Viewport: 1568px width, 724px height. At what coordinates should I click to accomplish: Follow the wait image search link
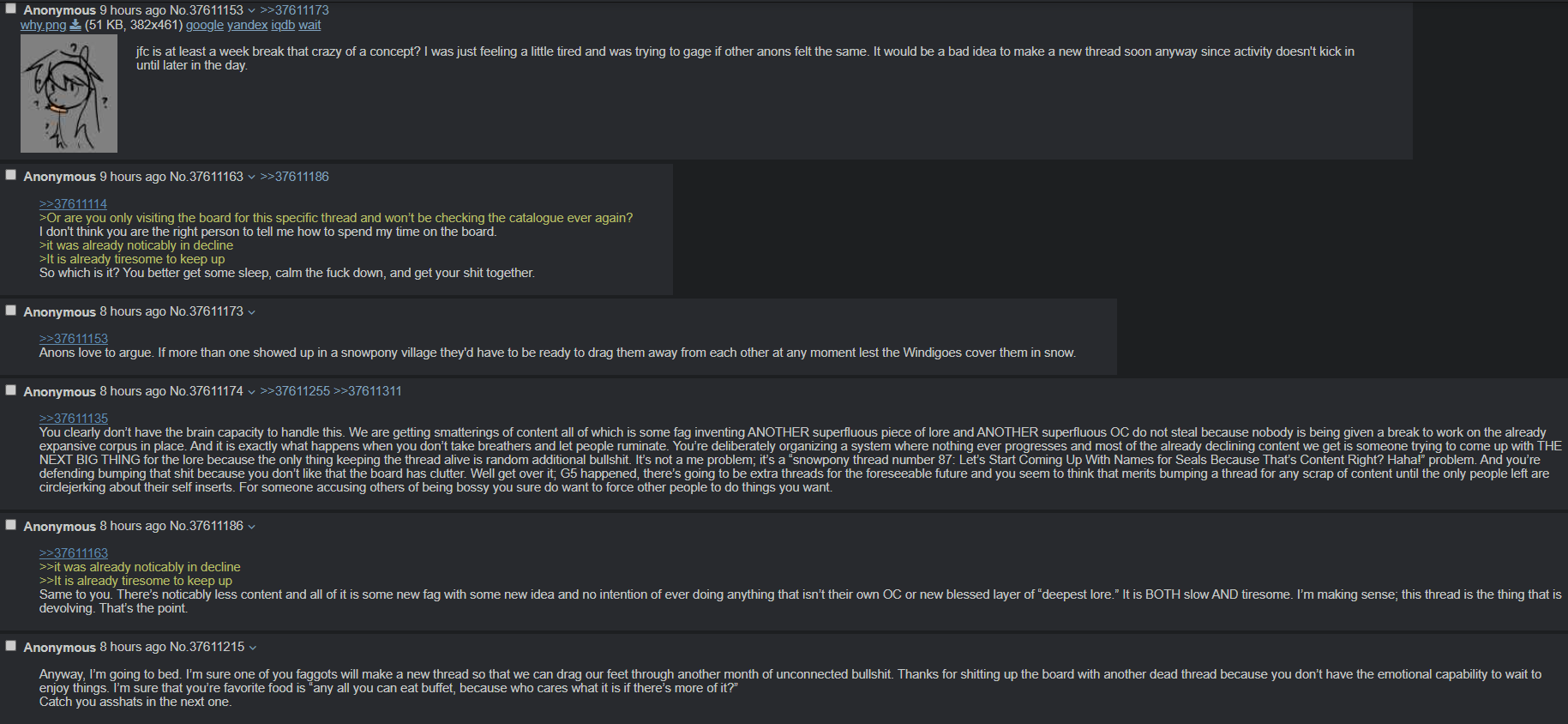[x=309, y=25]
